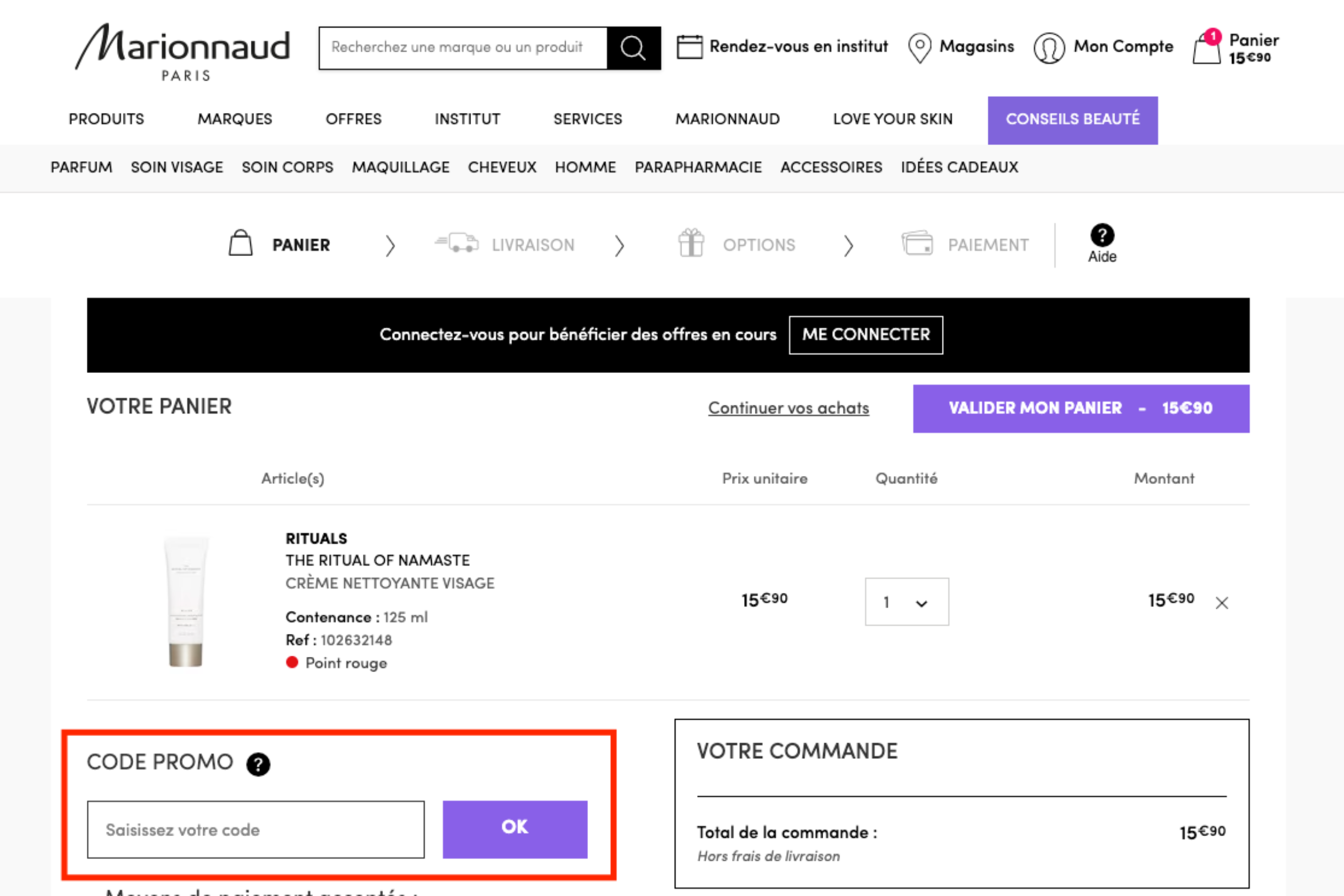
Task: Go to the MAQUILLAGE category
Action: tap(400, 167)
